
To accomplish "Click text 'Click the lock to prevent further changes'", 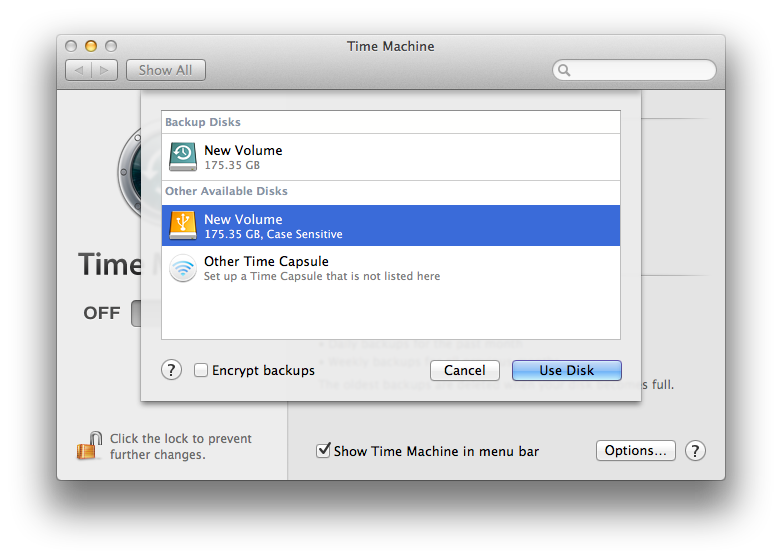I will point(181,446).
